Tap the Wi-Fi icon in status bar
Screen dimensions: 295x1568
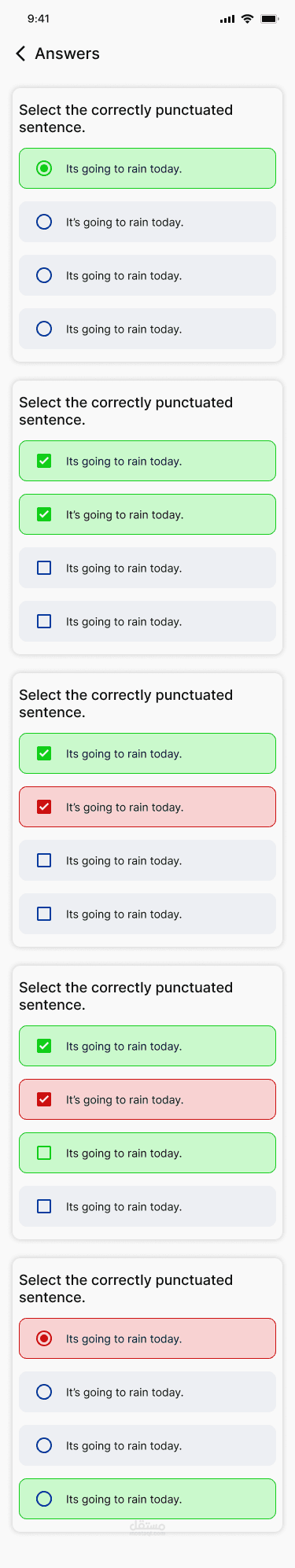point(247,19)
